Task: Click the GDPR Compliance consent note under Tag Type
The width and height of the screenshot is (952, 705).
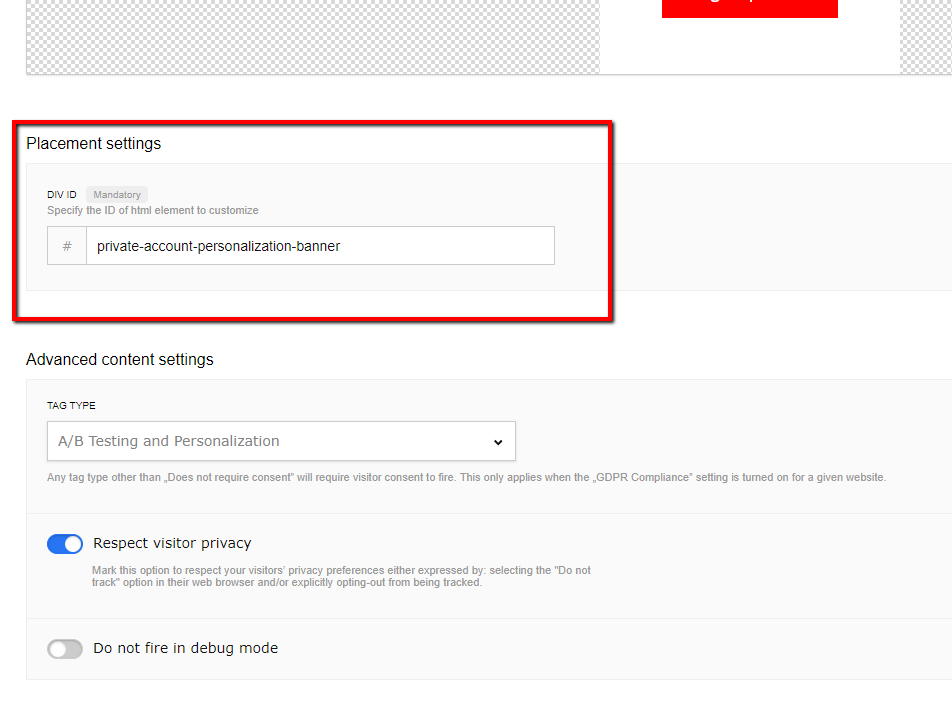Action: click(466, 478)
